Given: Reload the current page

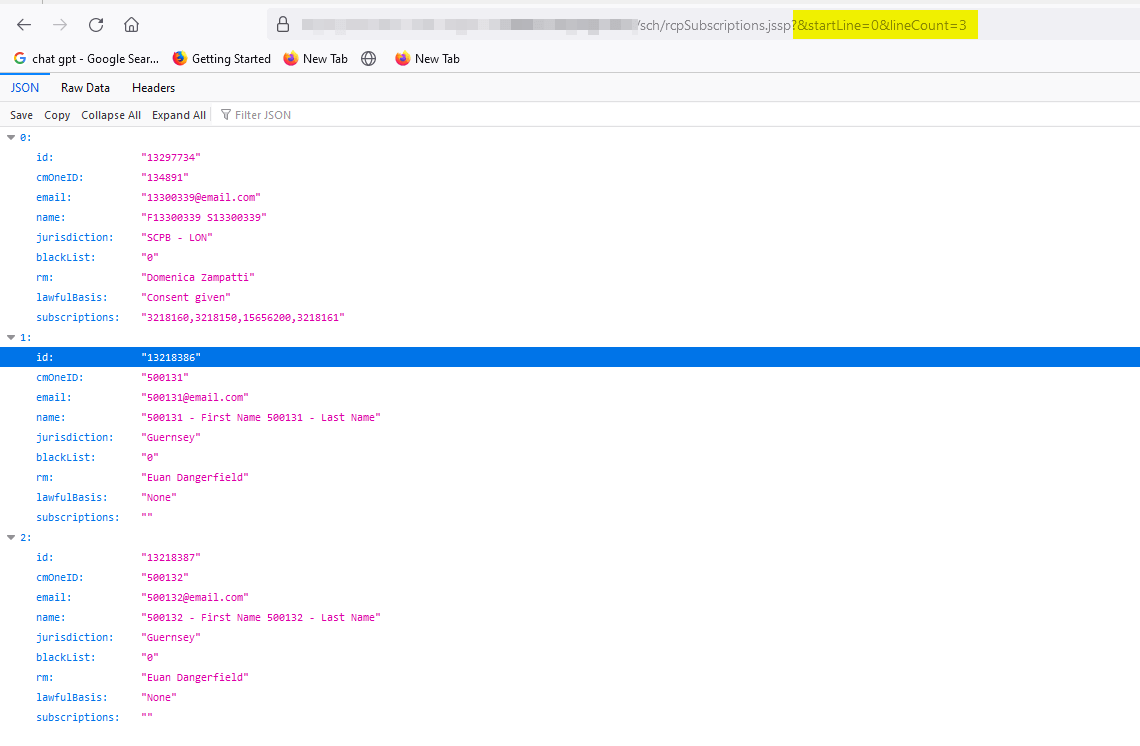Looking at the screenshot, I should pyautogui.click(x=94, y=24).
